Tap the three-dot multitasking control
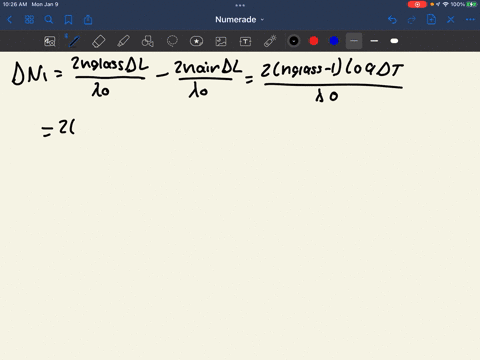The image size is (480, 360). 240,5
